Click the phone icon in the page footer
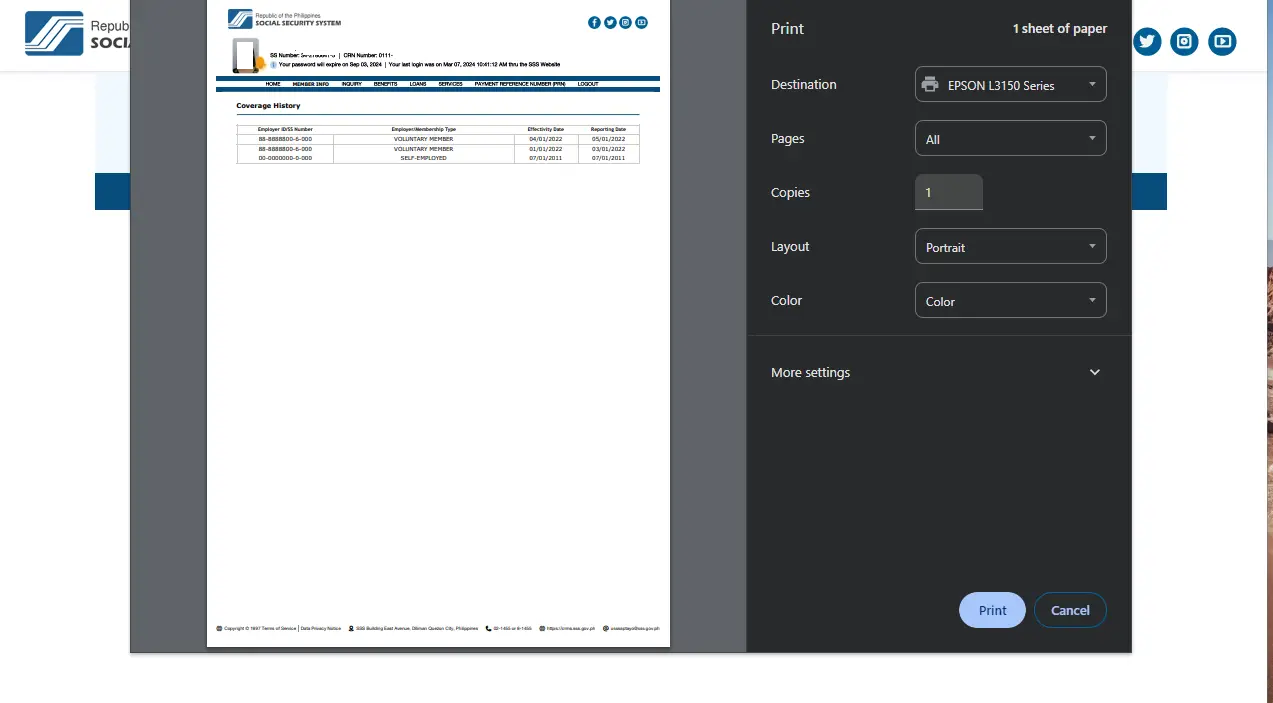Viewport: 1273px width, 703px height. [488, 628]
